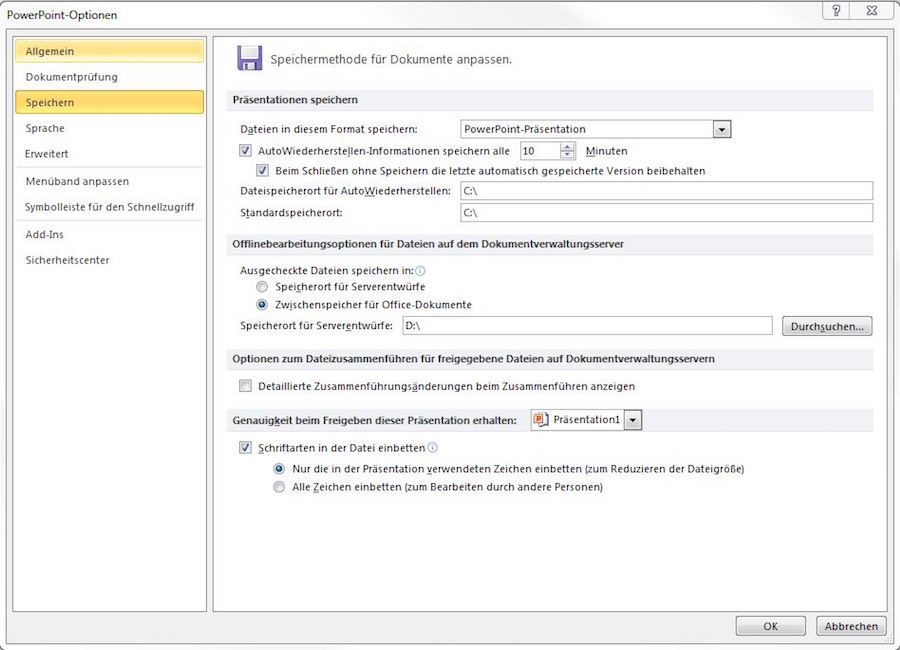This screenshot has width=900, height=650.
Task: Select Alle Zeichen einbetten option
Action: (279, 487)
